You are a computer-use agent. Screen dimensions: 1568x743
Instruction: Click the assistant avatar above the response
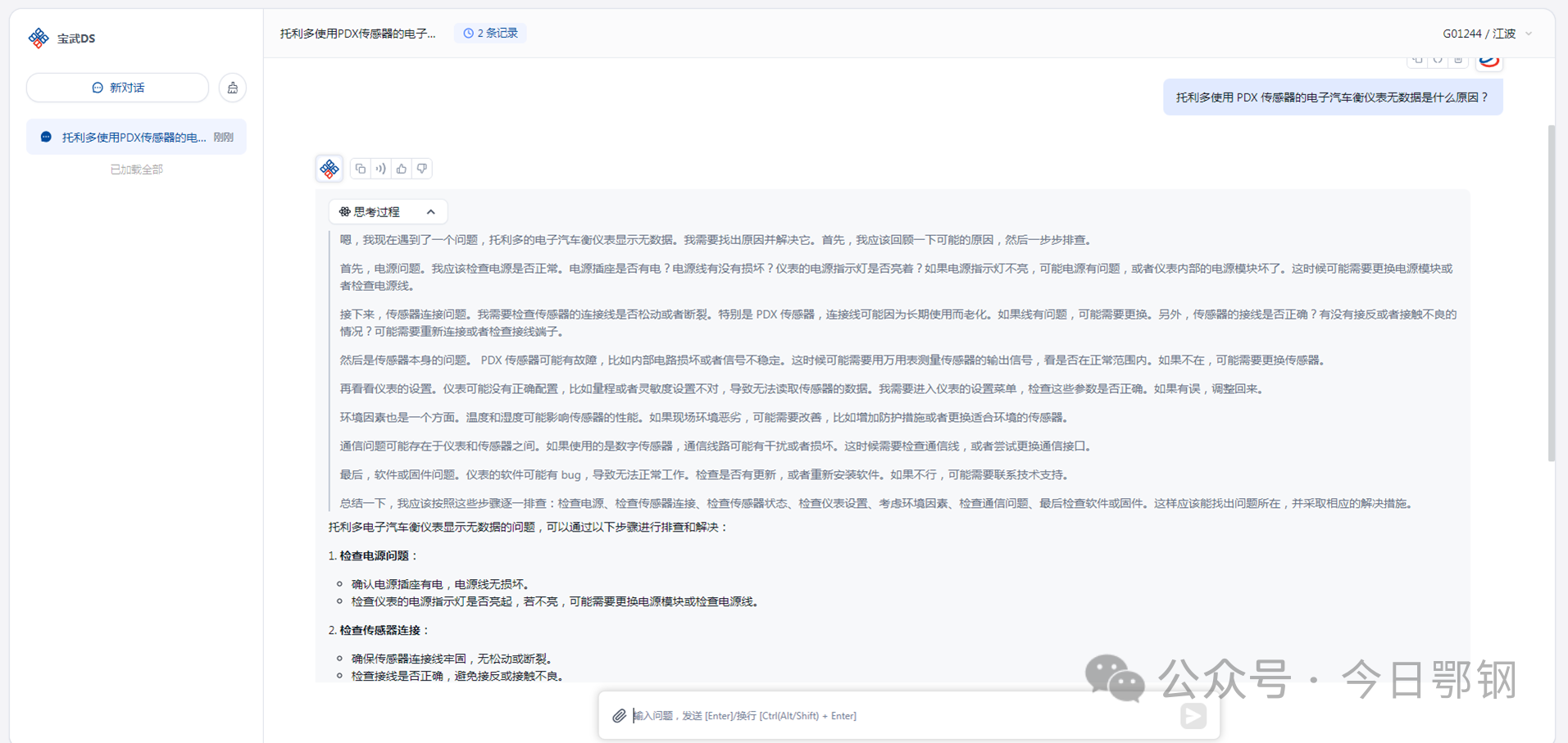click(330, 169)
